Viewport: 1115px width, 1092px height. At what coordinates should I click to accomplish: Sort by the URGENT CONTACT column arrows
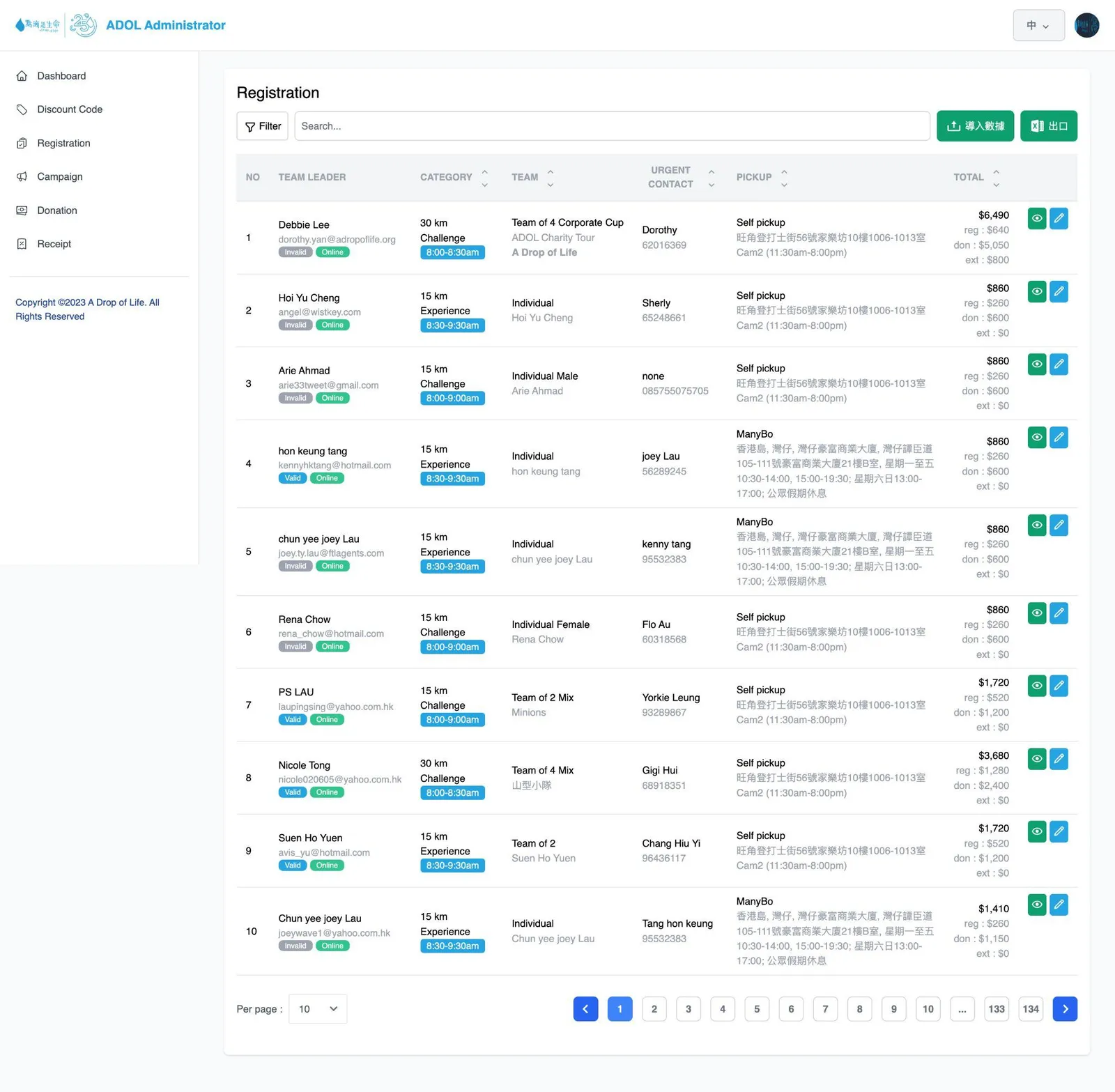point(711,178)
